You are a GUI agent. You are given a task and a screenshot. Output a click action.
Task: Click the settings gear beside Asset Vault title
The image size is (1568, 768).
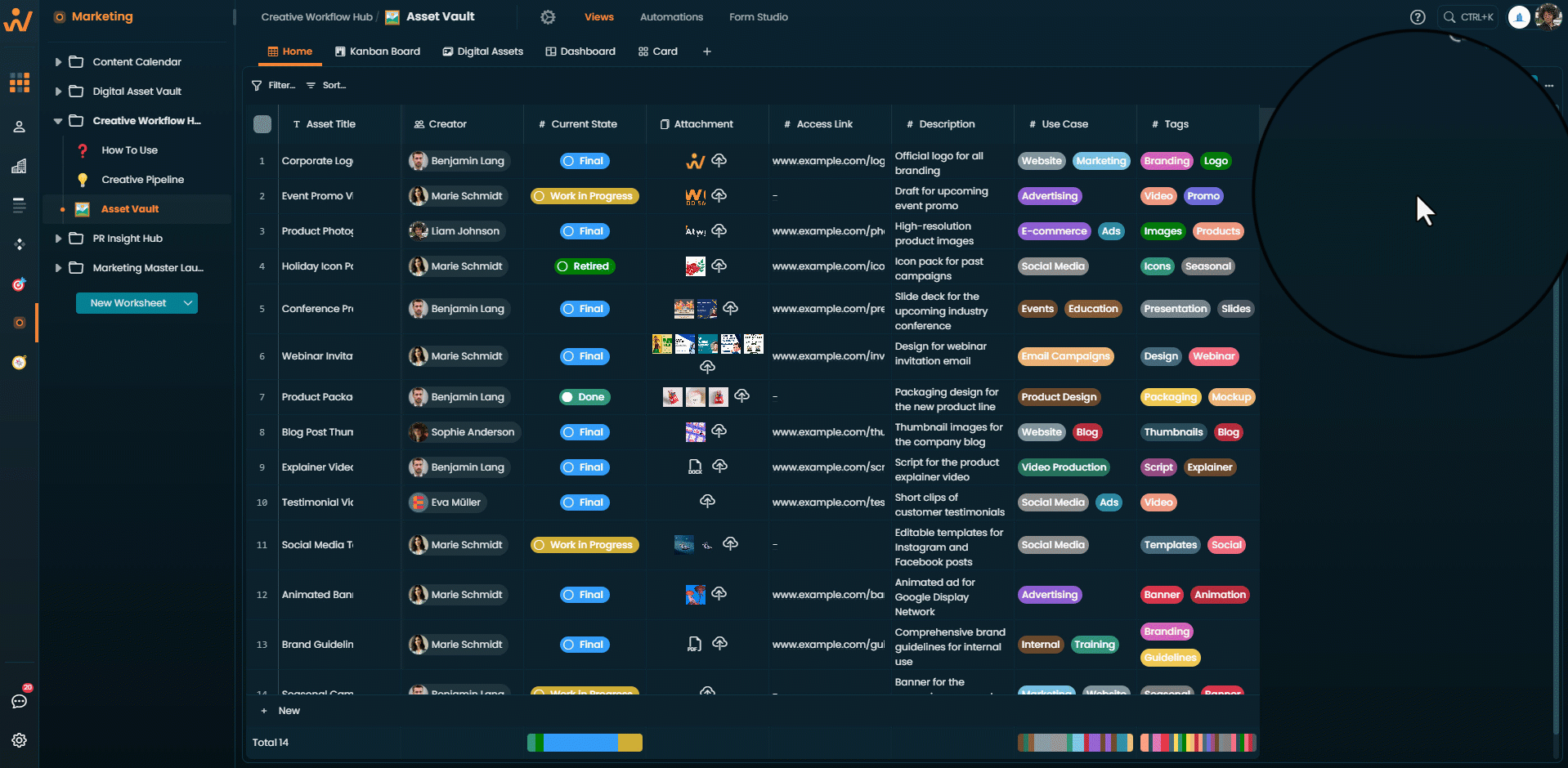548,17
